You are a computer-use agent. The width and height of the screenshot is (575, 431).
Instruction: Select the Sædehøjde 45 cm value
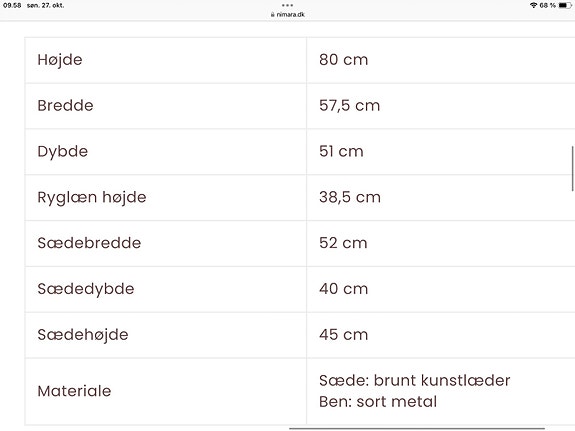(343, 335)
